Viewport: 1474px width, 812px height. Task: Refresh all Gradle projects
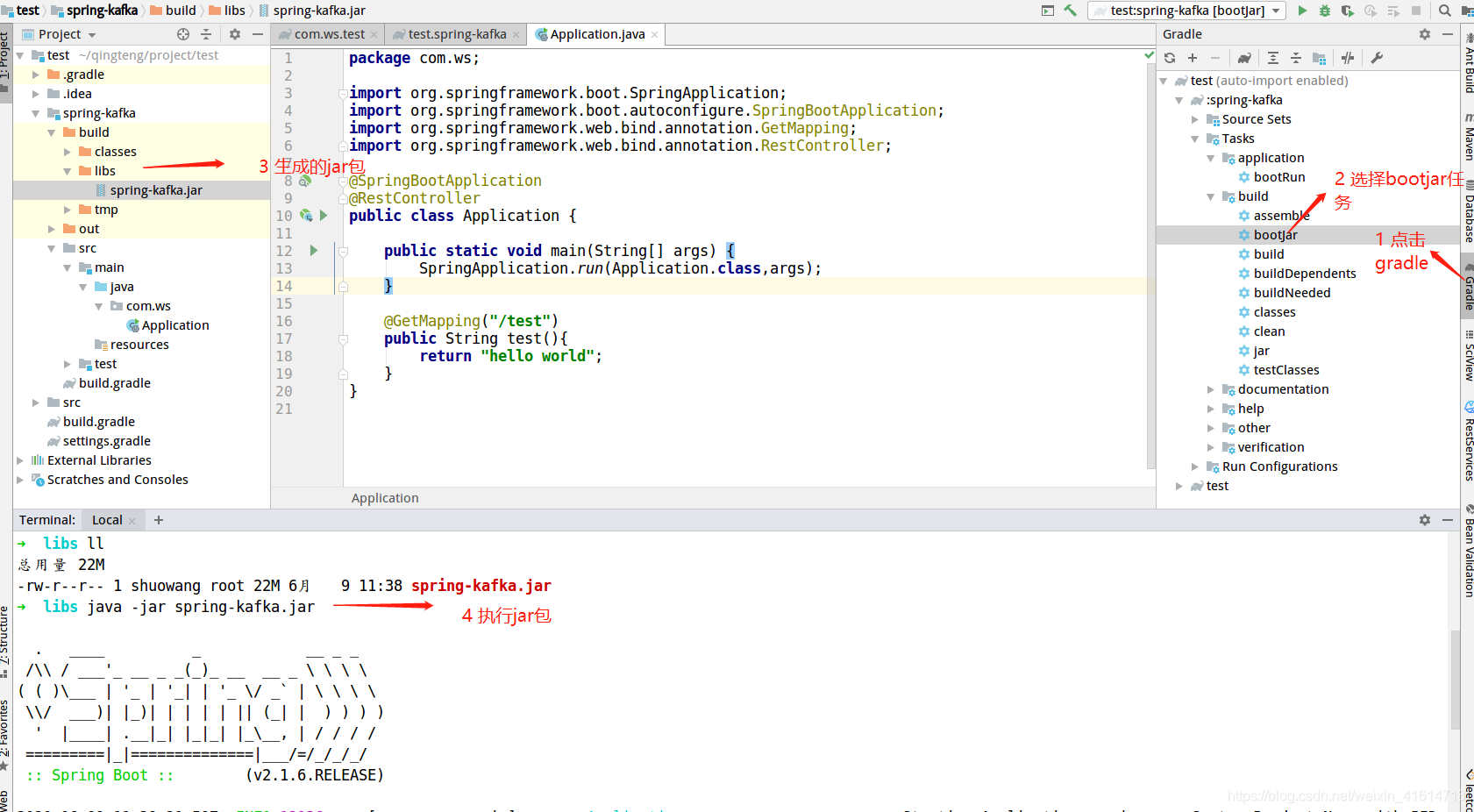click(1170, 58)
